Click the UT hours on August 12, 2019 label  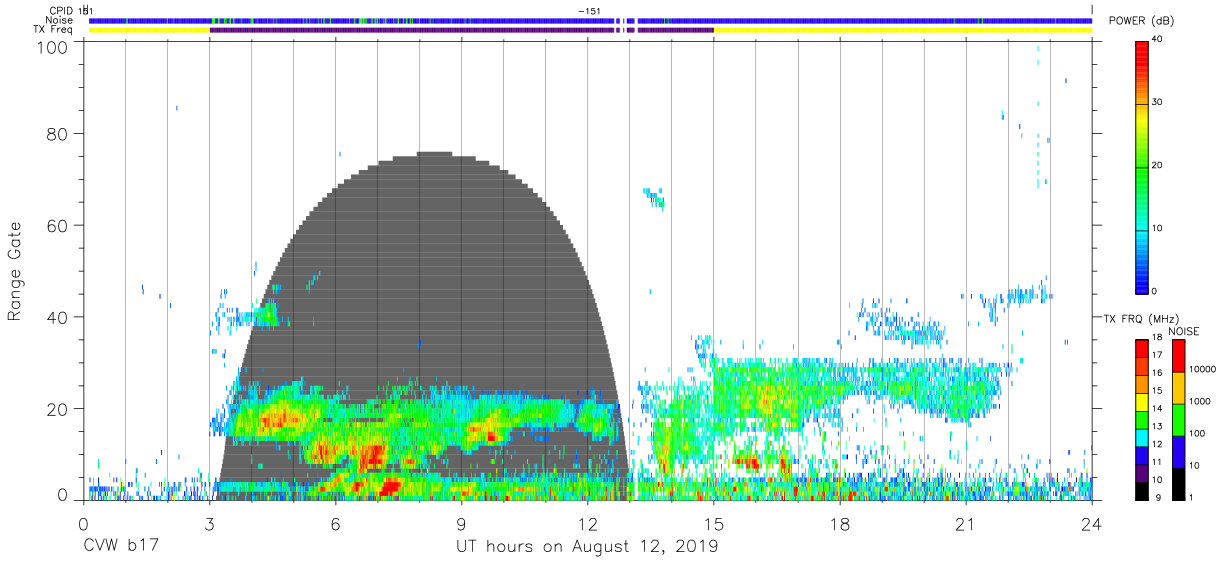(x=587, y=547)
